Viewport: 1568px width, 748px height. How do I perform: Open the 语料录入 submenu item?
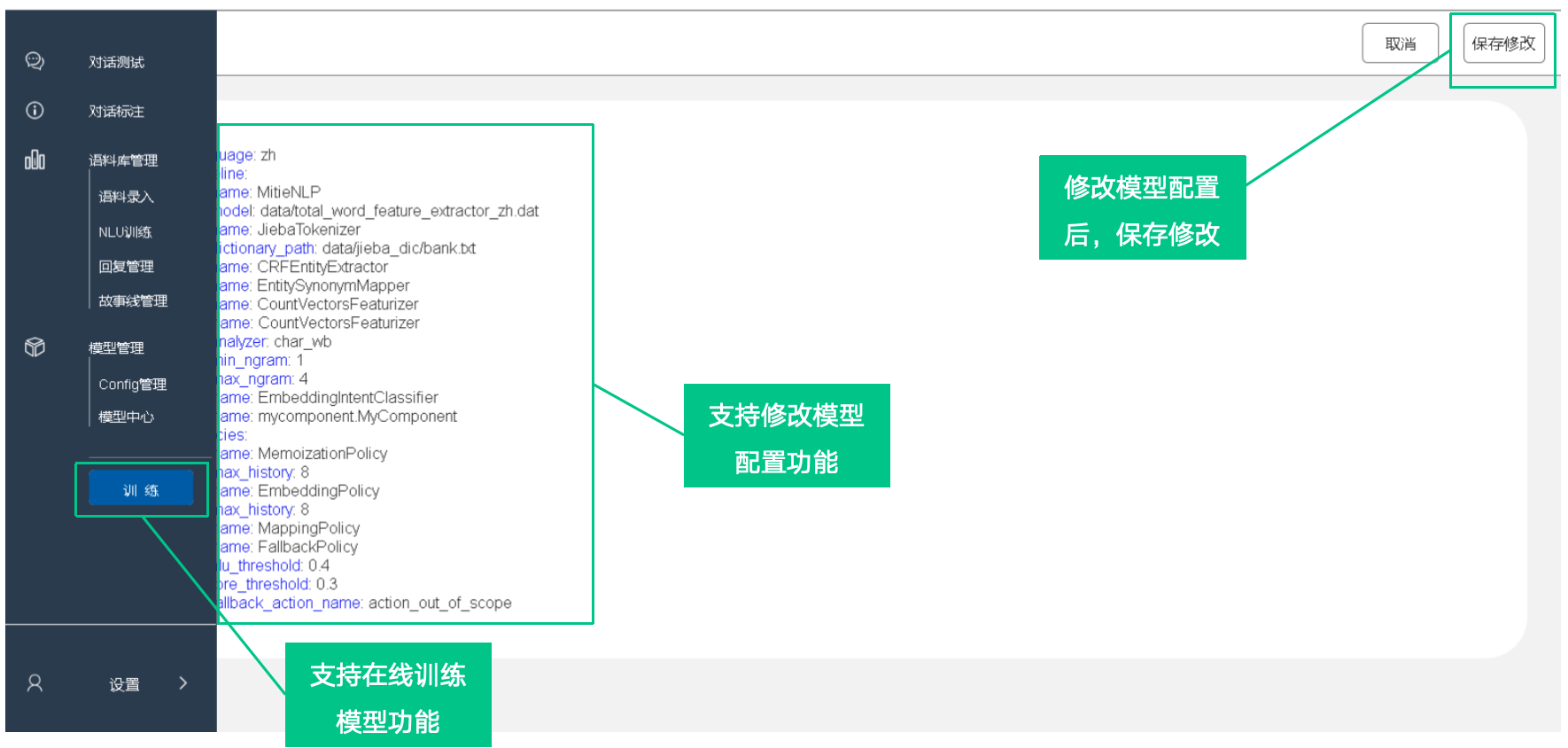(126, 197)
